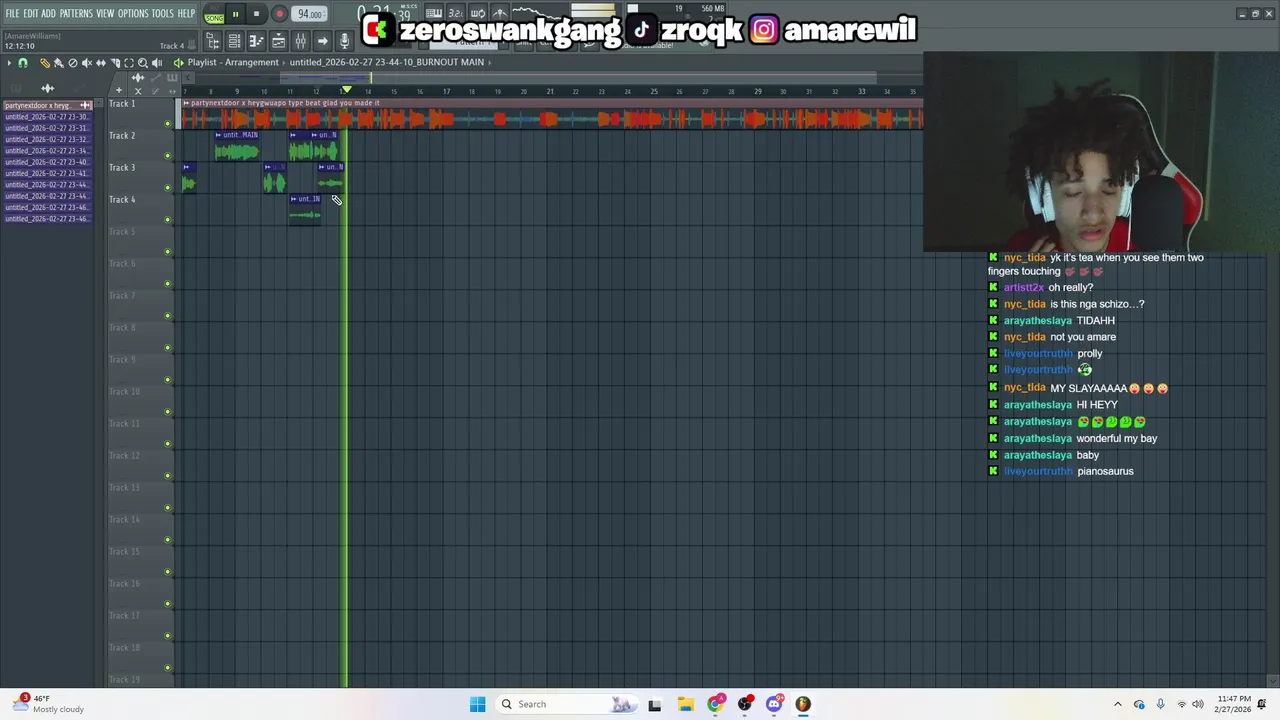Image resolution: width=1280 pixels, height=720 pixels.
Task: Show audio clips in the picker panel
Action: (x=47, y=88)
